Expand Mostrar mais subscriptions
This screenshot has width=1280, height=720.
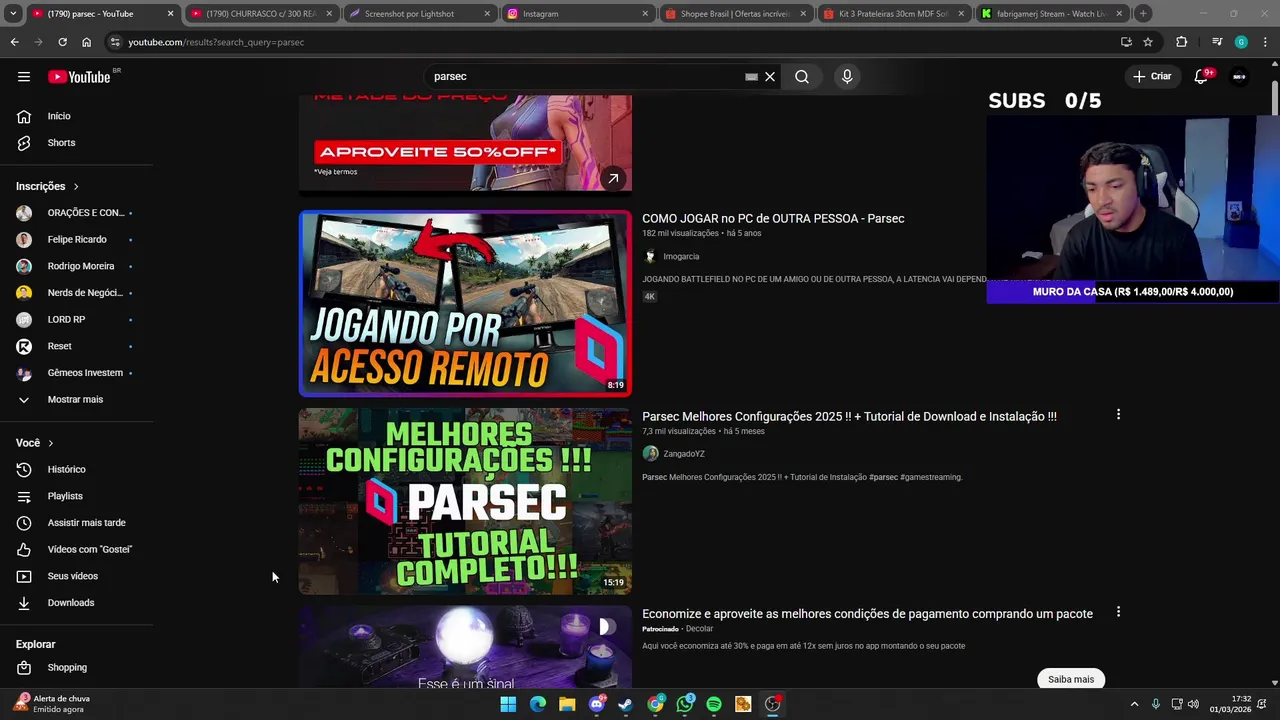pos(76,400)
